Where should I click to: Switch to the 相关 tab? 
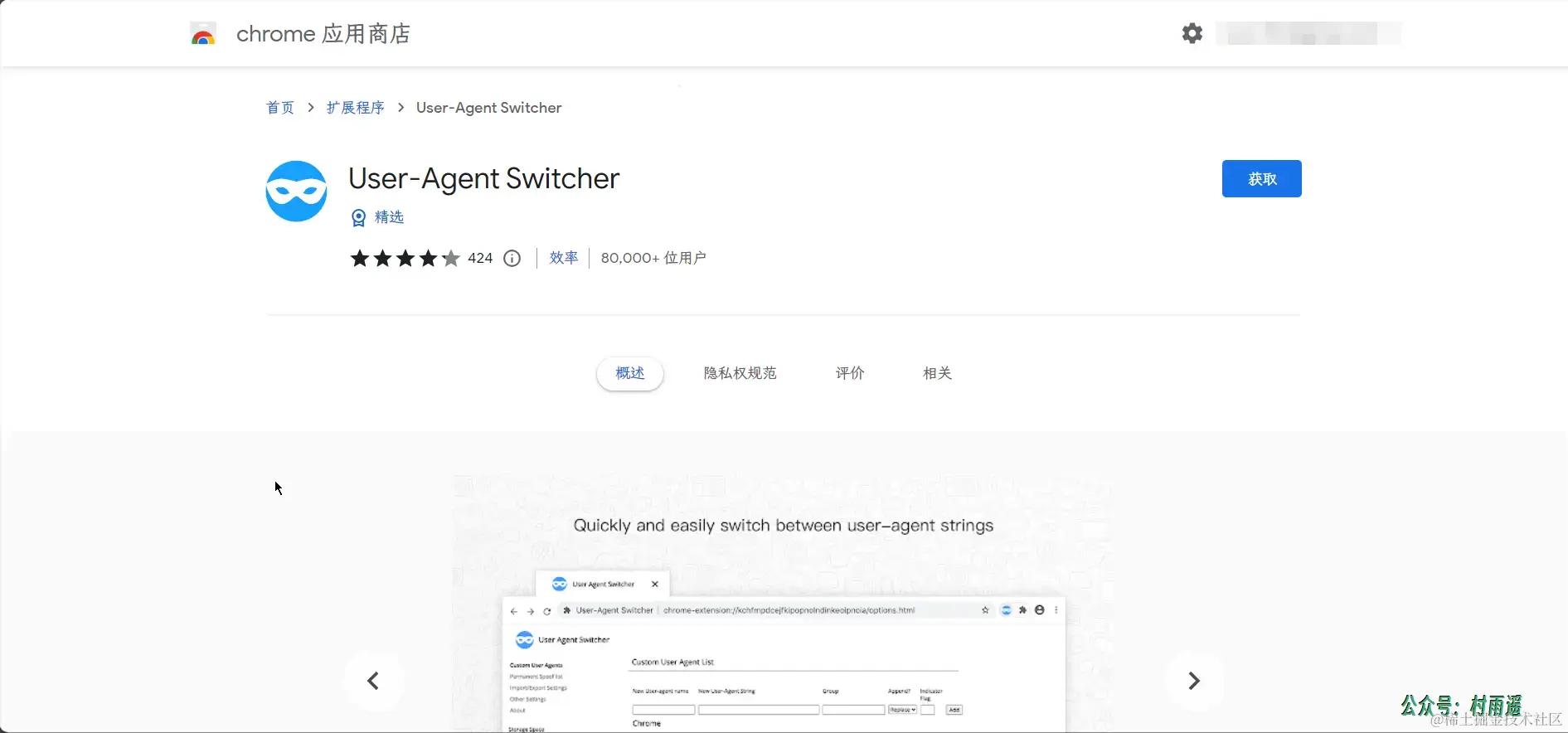coord(938,373)
